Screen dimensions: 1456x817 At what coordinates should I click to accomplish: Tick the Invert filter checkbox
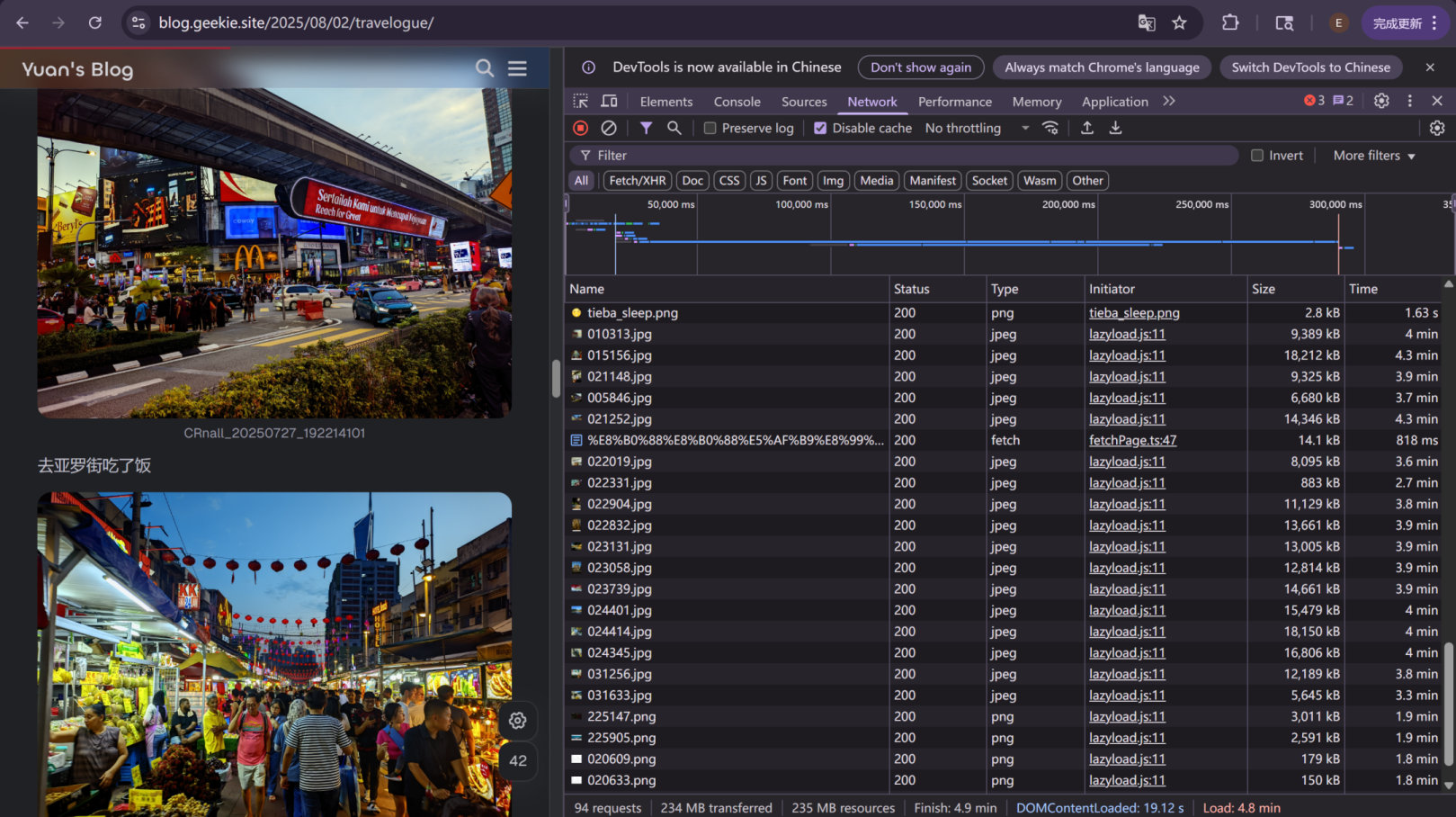coord(1257,156)
